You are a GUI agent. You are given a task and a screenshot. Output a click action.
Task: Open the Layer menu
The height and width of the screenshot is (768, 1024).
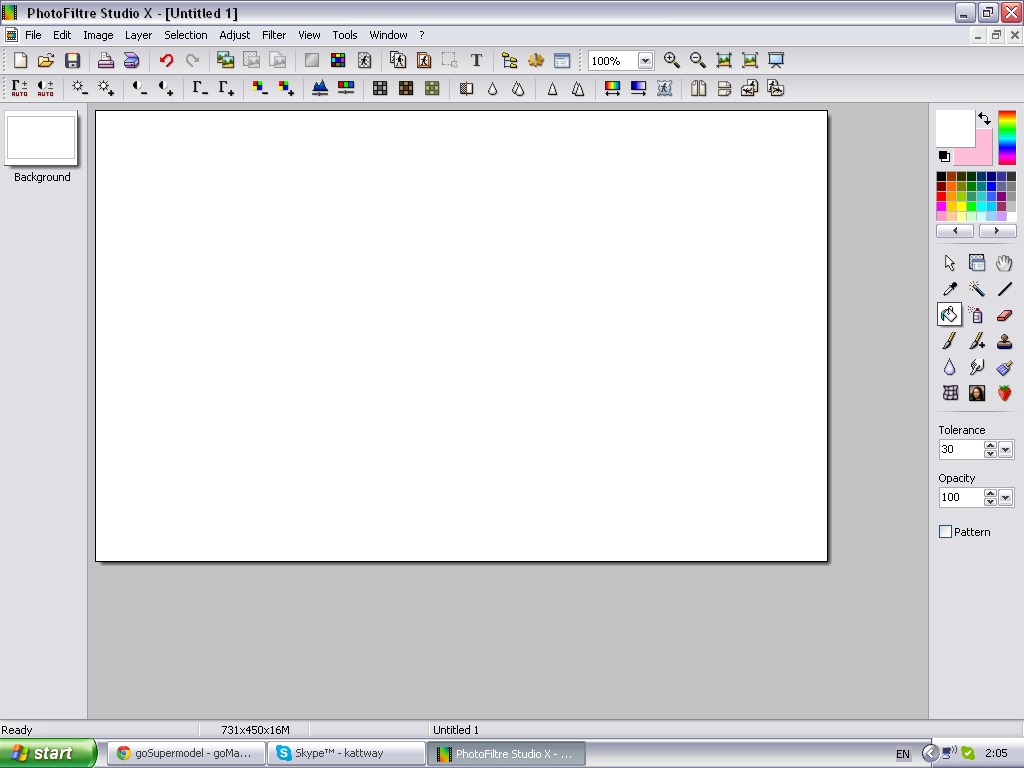(x=138, y=35)
